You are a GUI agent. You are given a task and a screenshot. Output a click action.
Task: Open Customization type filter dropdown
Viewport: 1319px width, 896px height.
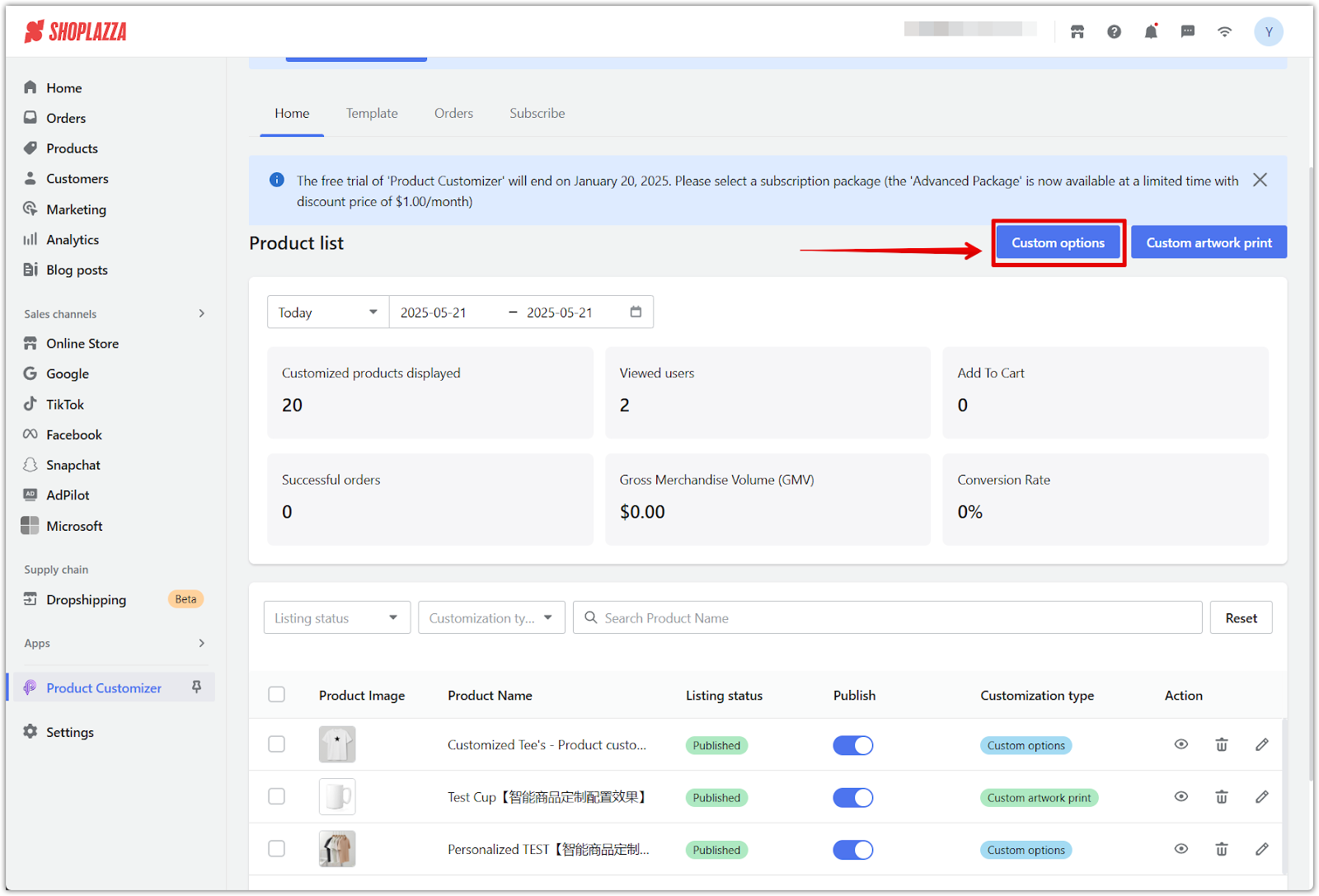point(491,617)
